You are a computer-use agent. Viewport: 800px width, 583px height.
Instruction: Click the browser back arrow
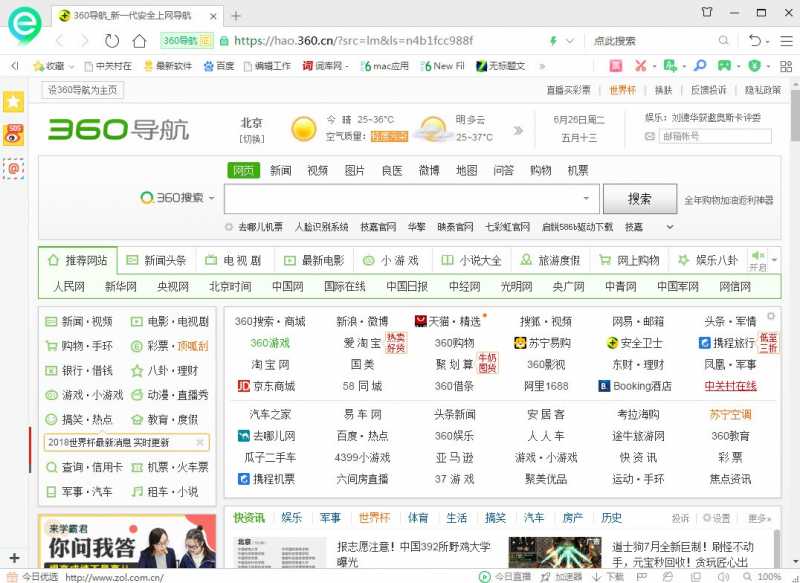click(x=60, y=41)
